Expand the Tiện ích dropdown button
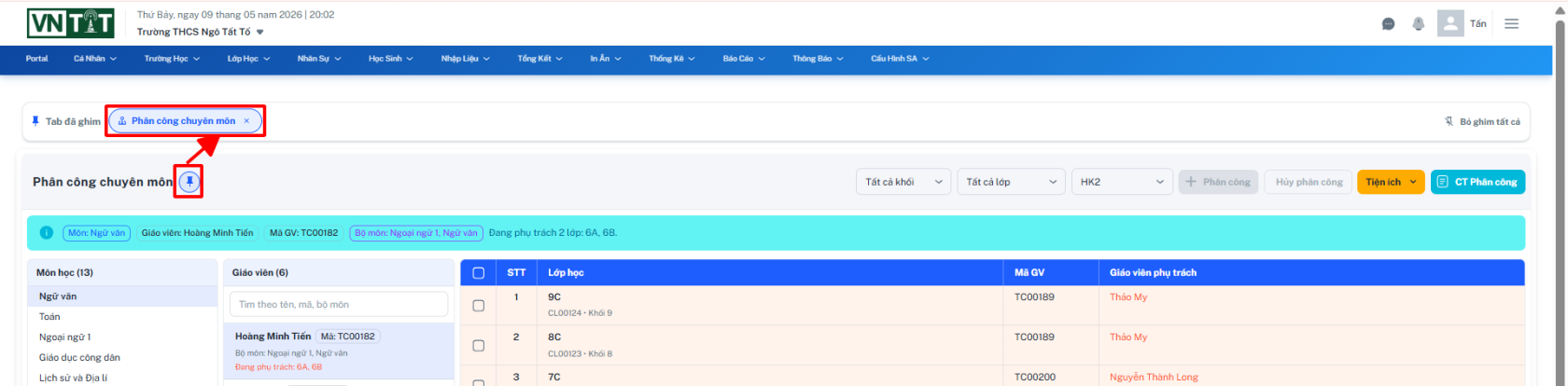1568x386 pixels. click(1391, 182)
